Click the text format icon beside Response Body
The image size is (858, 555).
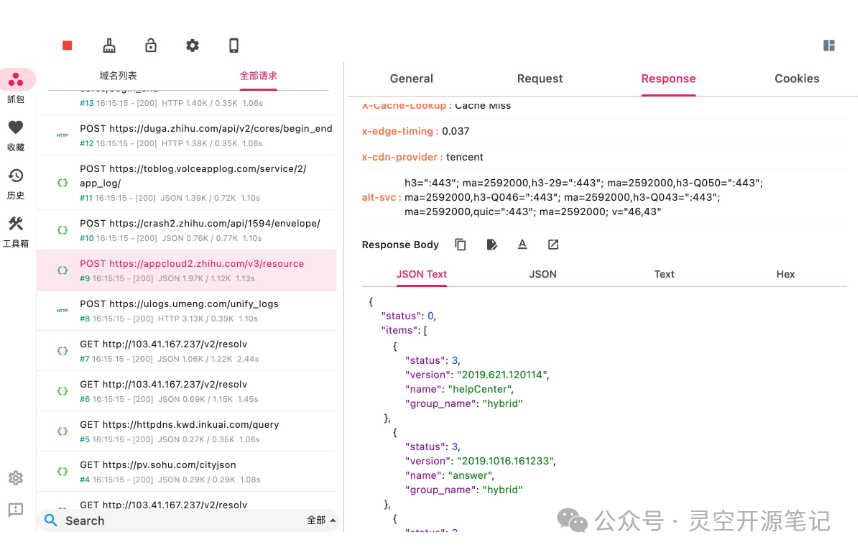(x=522, y=244)
